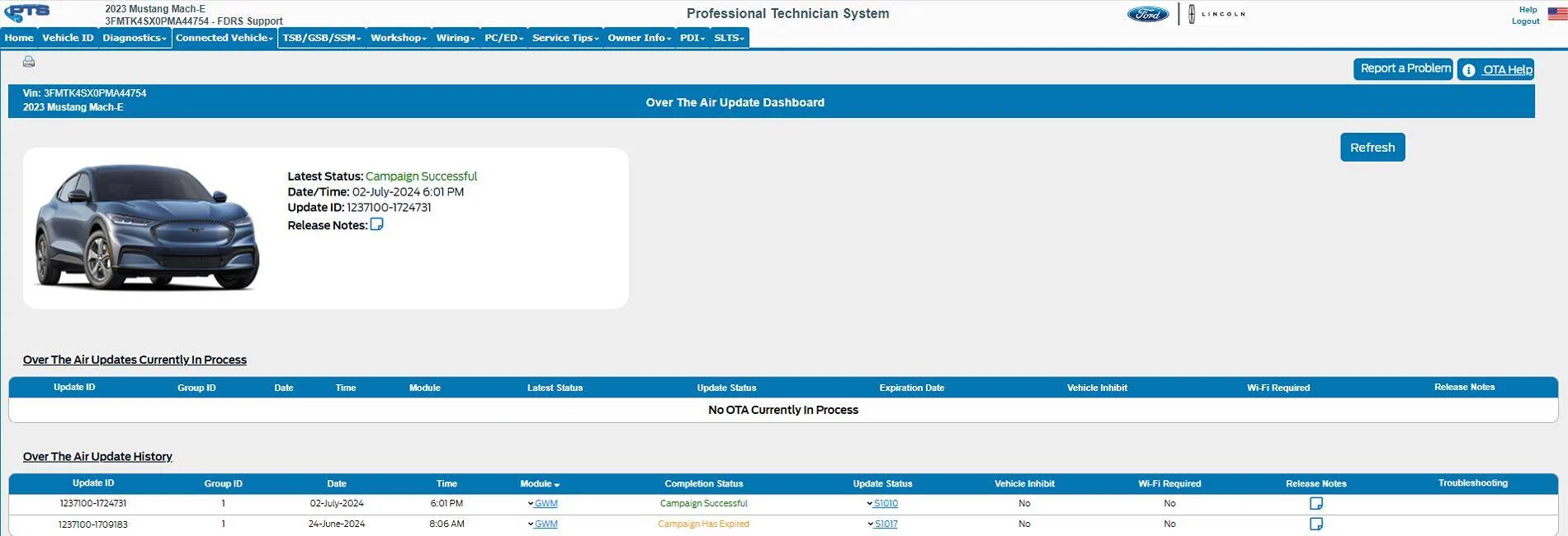The width and height of the screenshot is (1568, 536).
Task: Click the Logout link
Action: (x=1525, y=21)
